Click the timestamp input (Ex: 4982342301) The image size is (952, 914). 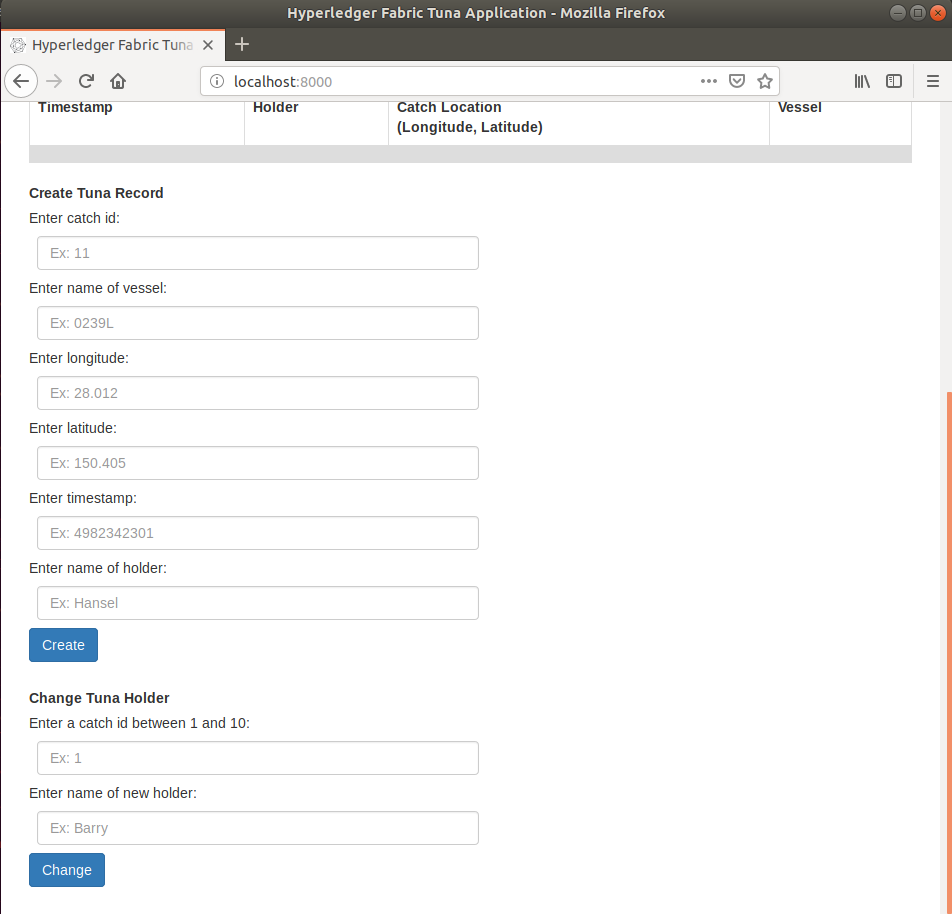click(x=257, y=533)
